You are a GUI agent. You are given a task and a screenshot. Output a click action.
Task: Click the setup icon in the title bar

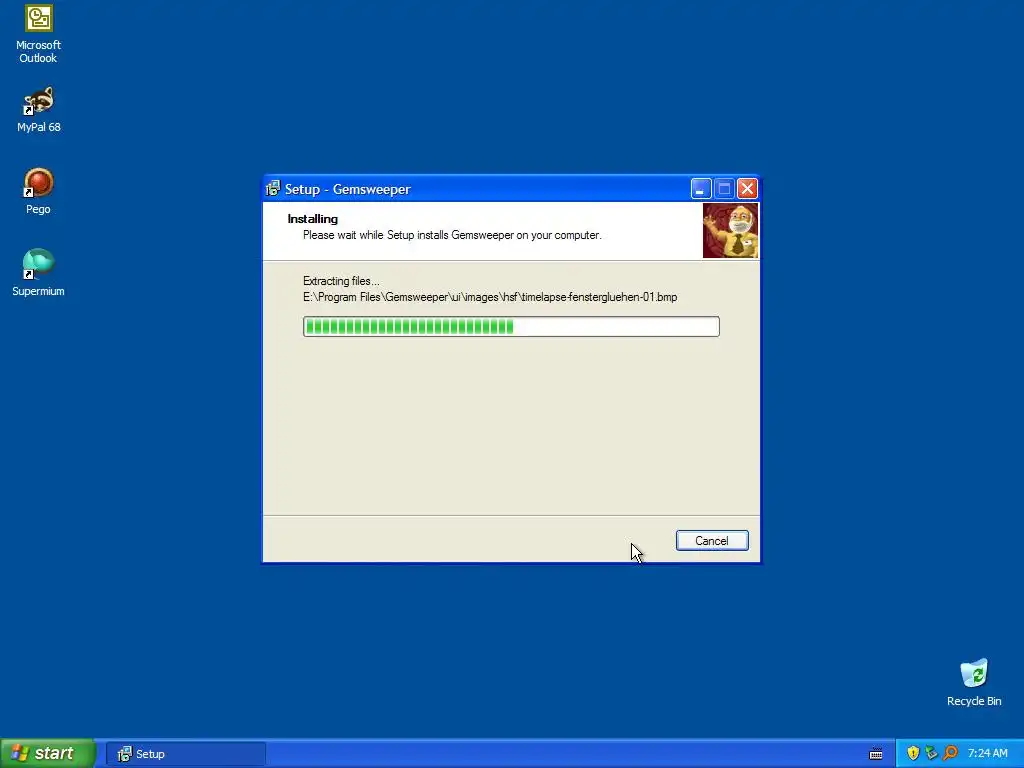click(273, 189)
